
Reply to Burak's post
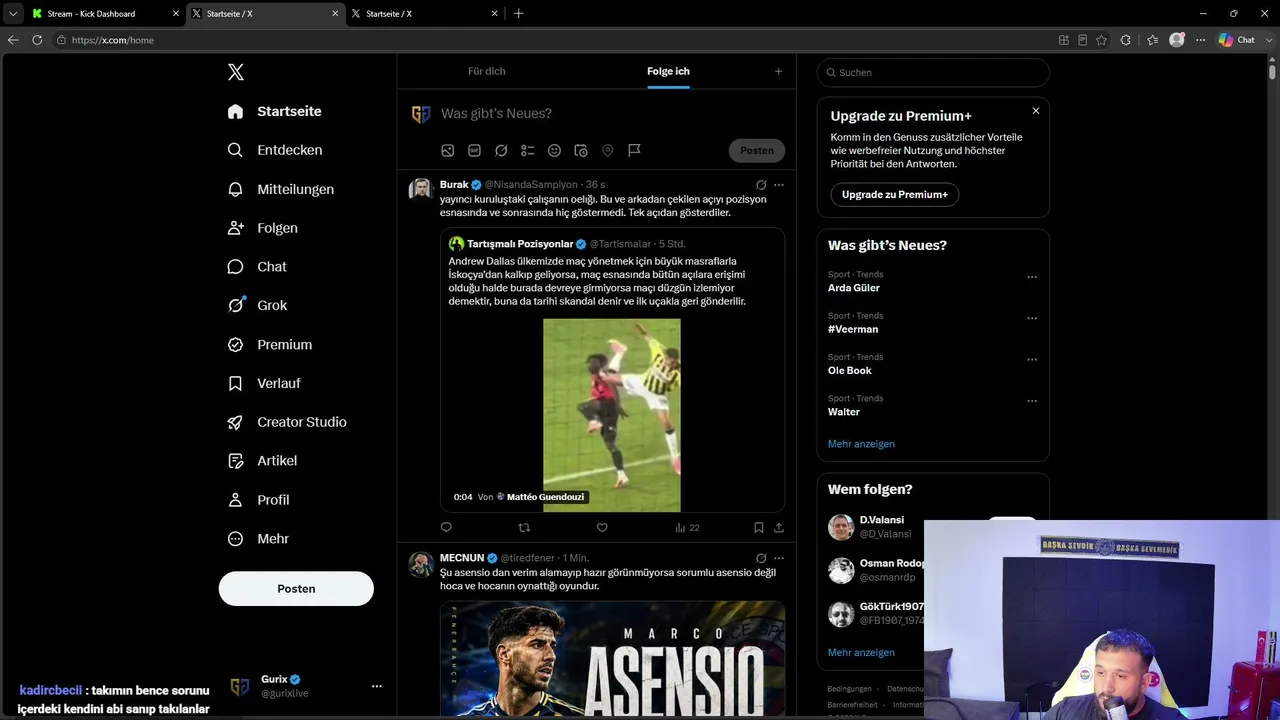tap(446, 527)
